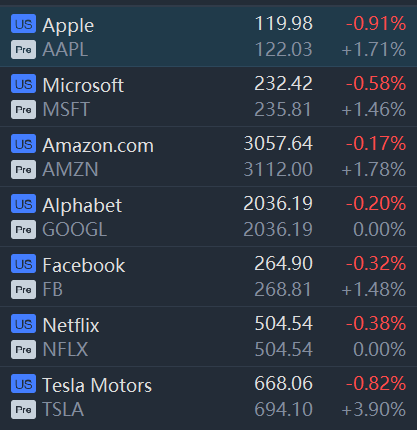This screenshot has width=417, height=430.
Task: Click the US badge beside Microsoft
Action: 23,83
